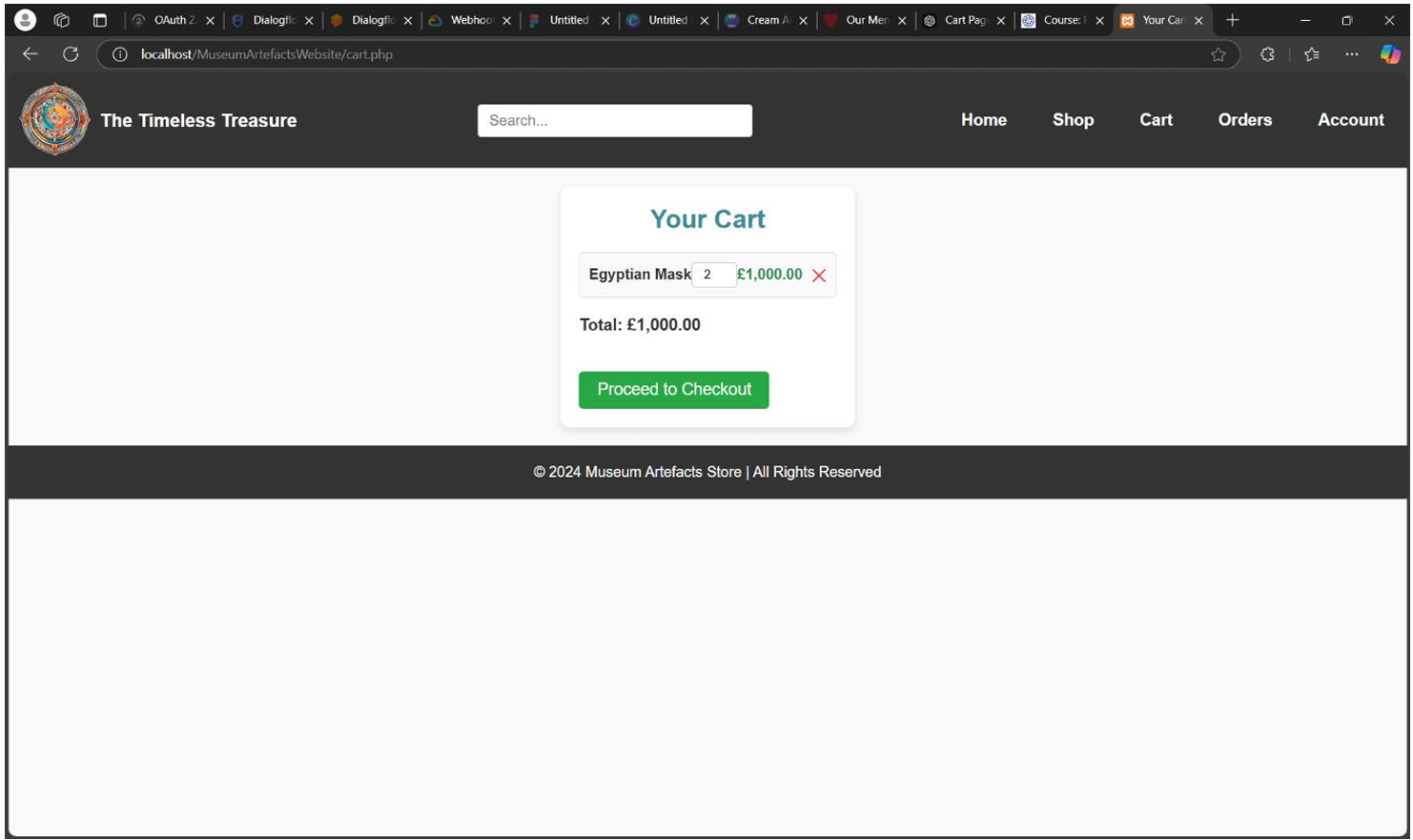Screen dimensions: 1413x840
Task: Open the Copilot sidebar icon
Action: click(x=1389, y=54)
